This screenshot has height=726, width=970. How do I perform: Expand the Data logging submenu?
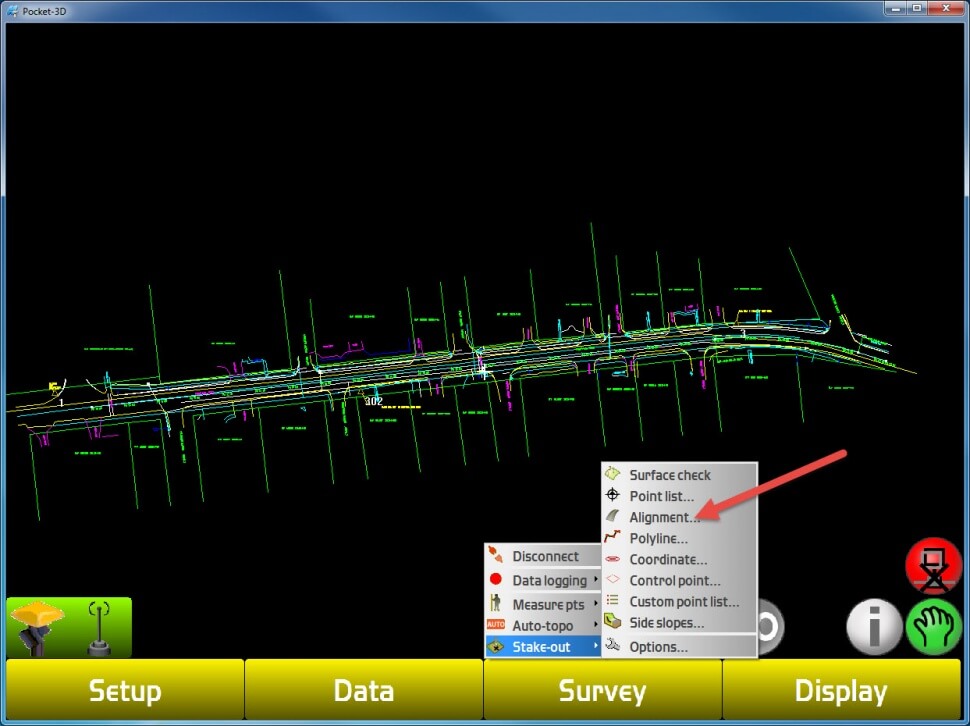549,580
